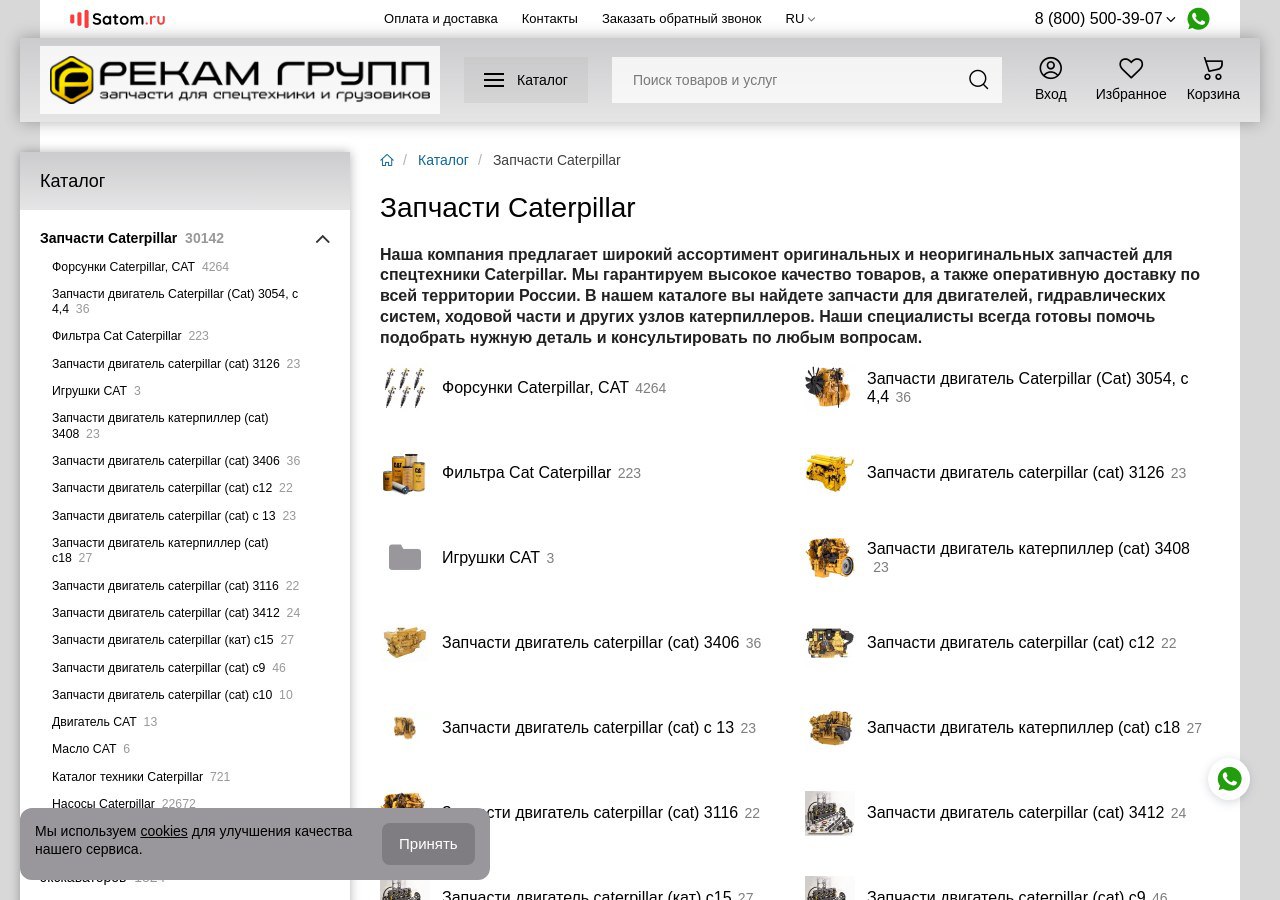Image resolution: width=1280 pixels, height=900 pixels.
Task: Open Оплата и доставка page
Action: pos(441,19)
